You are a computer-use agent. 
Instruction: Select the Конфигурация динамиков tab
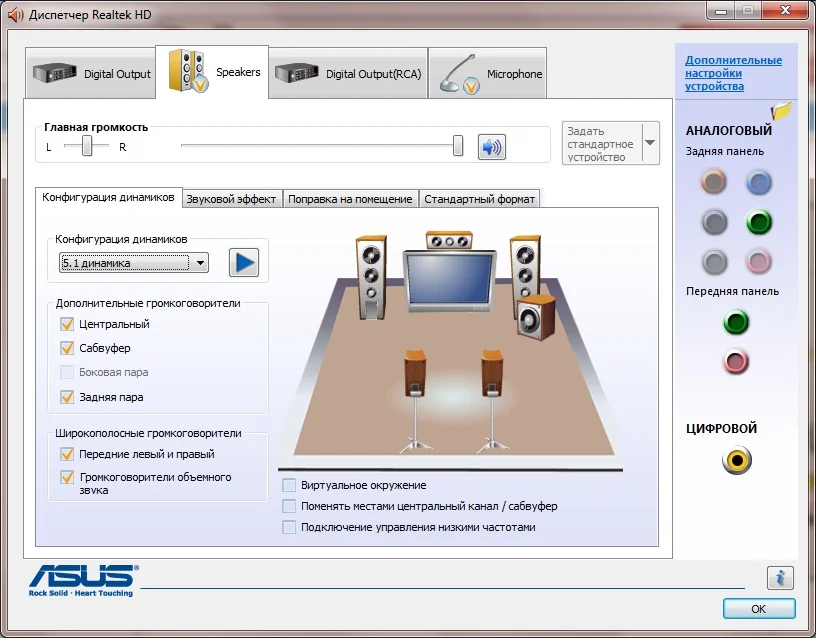coord(109,197)
